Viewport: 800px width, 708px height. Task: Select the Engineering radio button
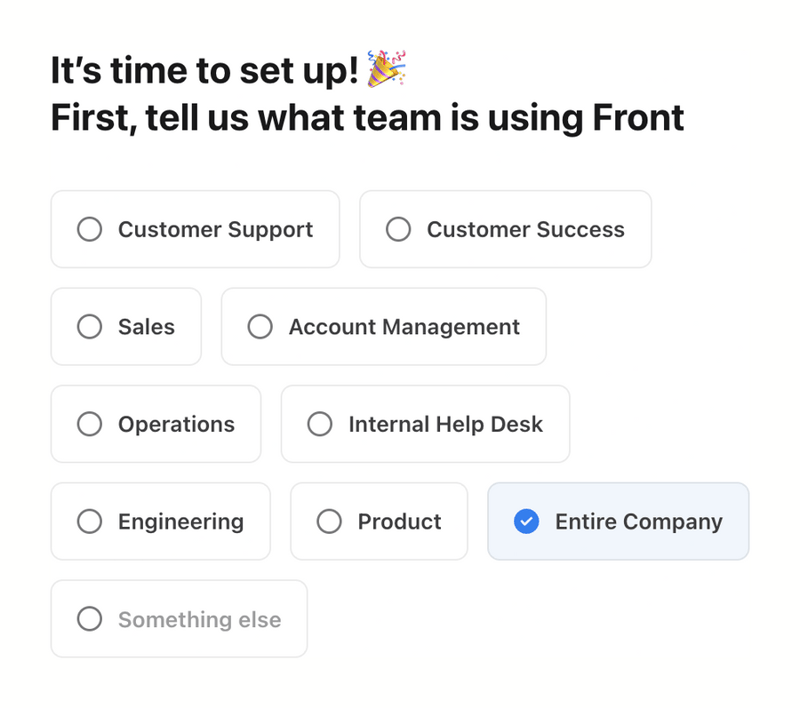pos(90,521)
